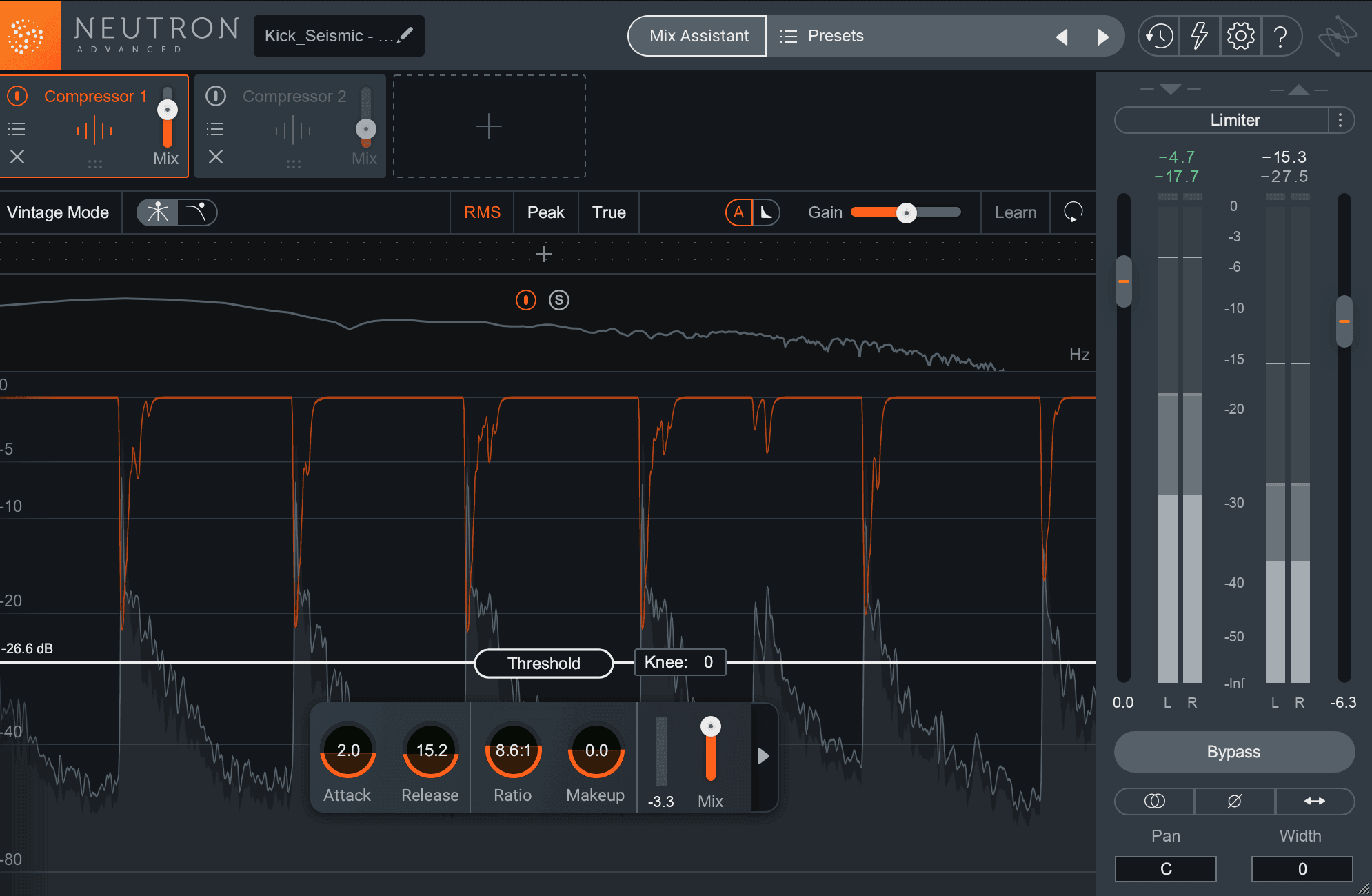The height and width of the screenshot is (896, 1372).
Task: Toggle the channel link overlapping circles icon
Action: [1154, 801]
